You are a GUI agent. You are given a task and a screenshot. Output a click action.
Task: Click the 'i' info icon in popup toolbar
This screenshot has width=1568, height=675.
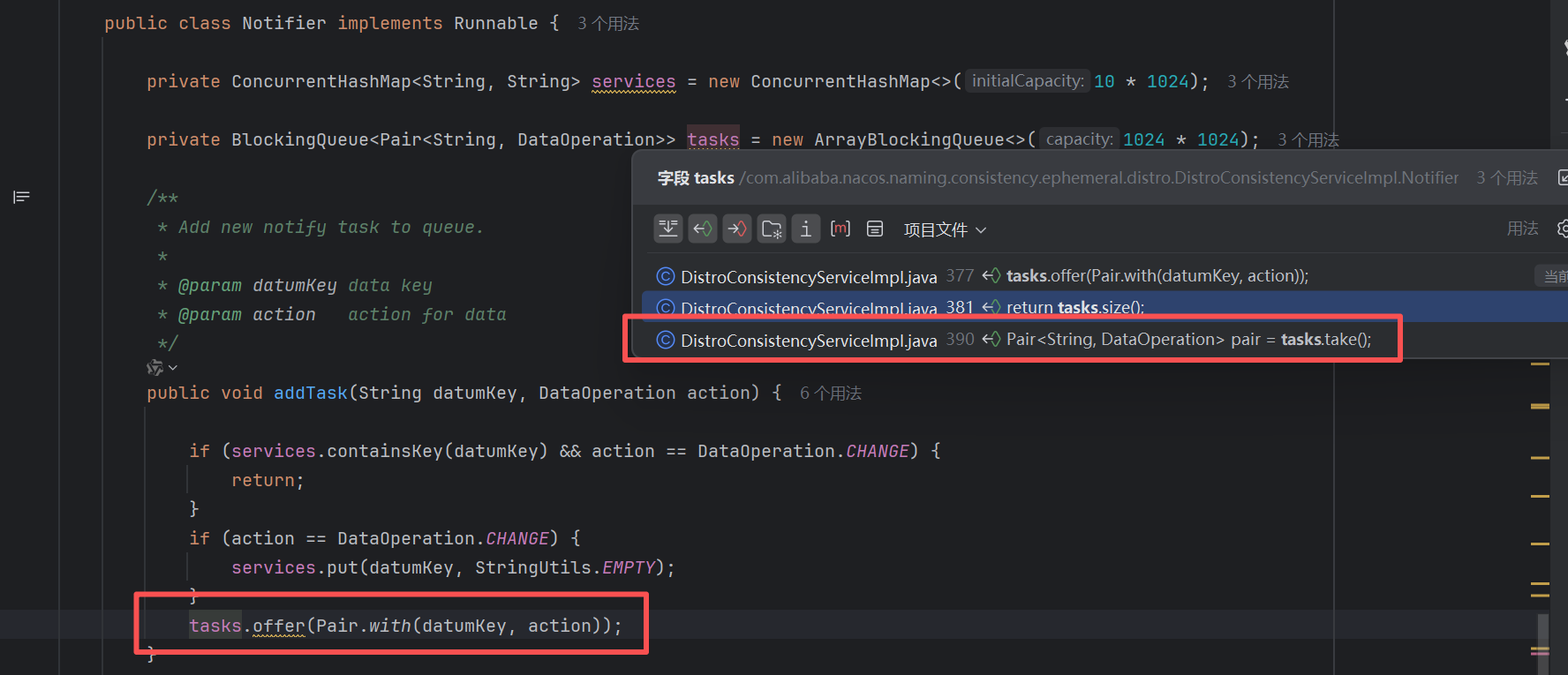tap(805, 229)
